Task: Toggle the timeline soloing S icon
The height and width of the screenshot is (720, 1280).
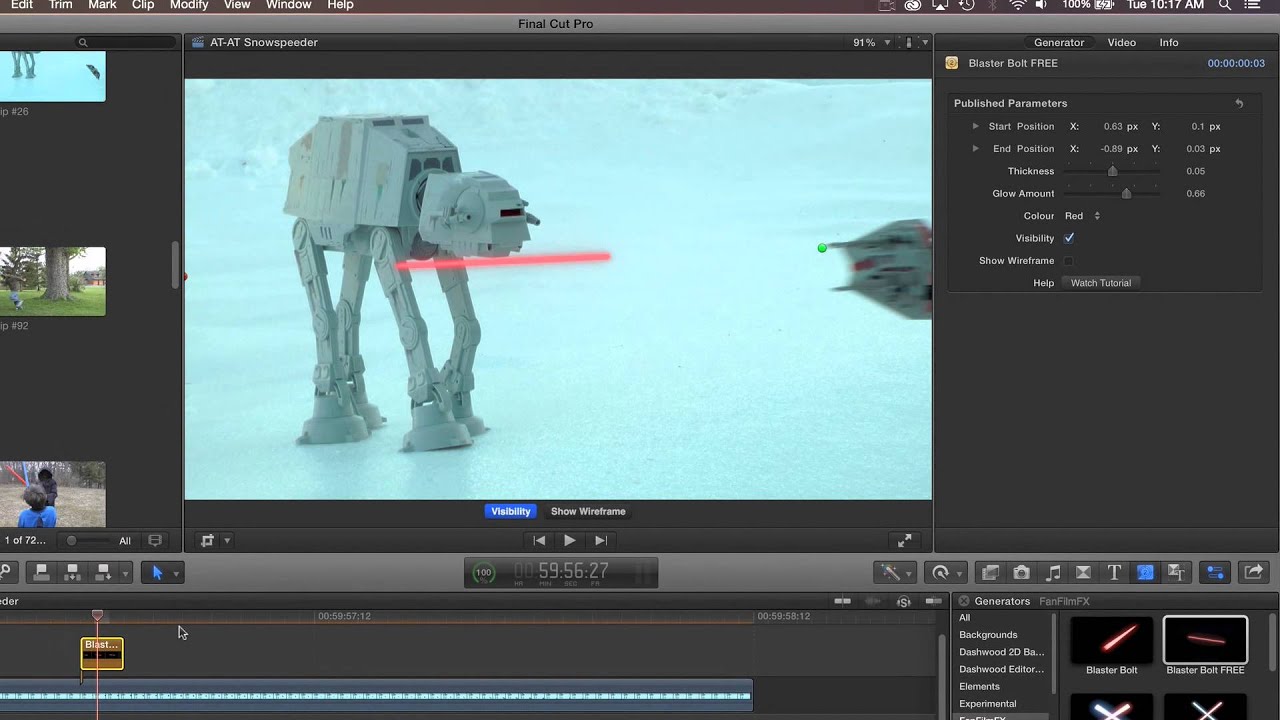Action: pyautogui.click(x=904, y=601)
